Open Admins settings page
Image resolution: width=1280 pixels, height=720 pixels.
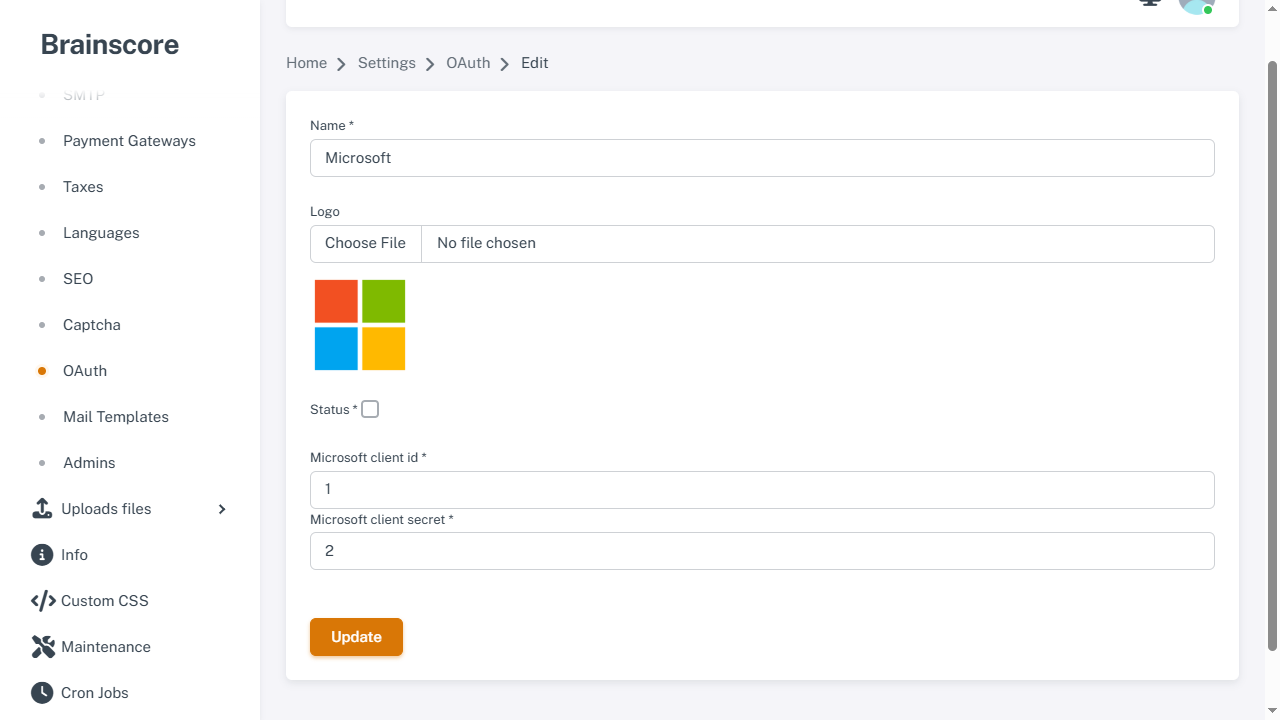[x=89, y=463]
